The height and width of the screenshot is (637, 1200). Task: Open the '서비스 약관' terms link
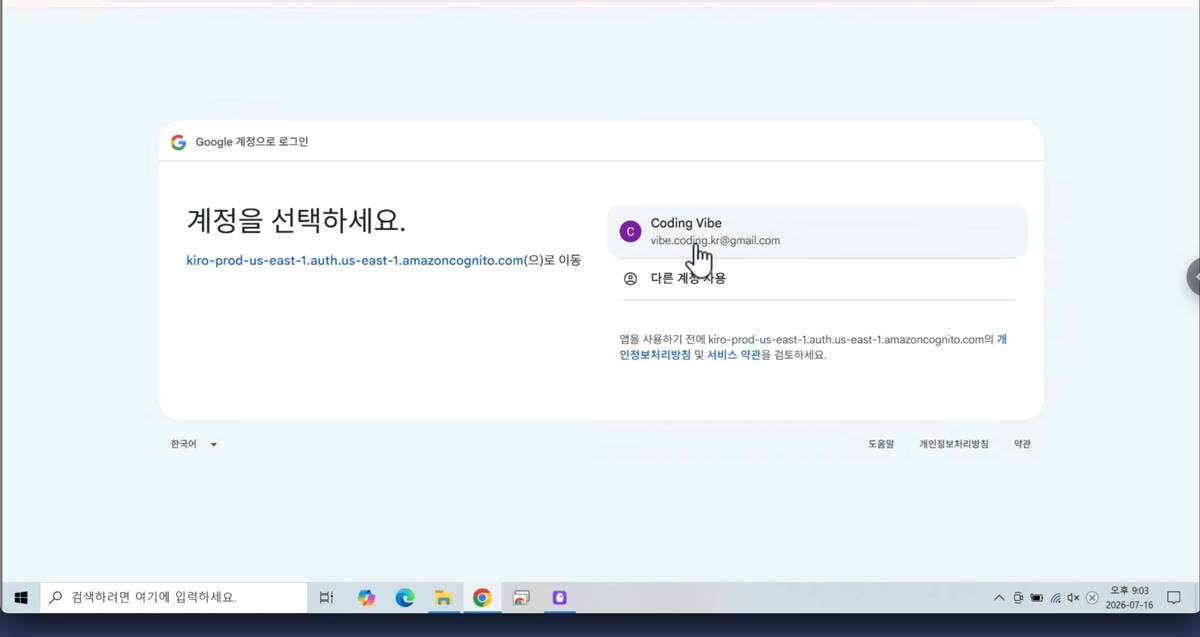734,355
